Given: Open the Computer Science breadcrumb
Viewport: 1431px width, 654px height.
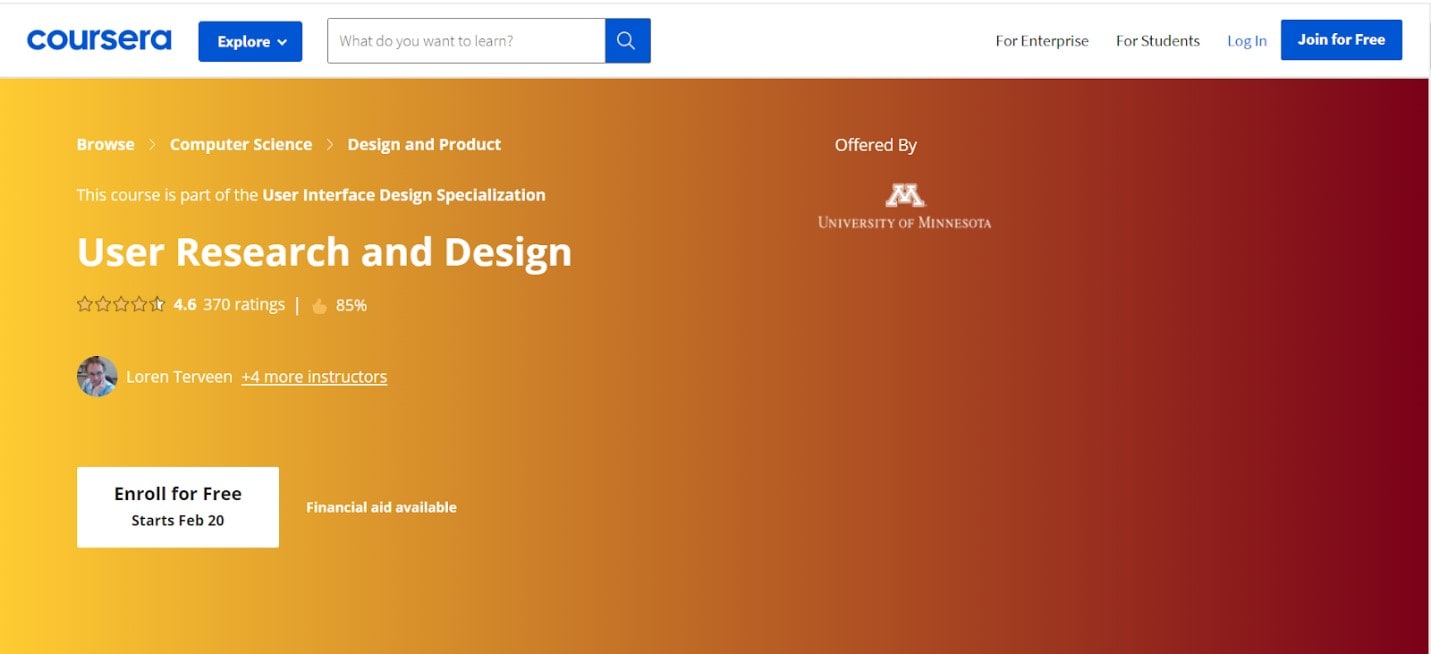Looking at the screenshot, I should [241, 145].
